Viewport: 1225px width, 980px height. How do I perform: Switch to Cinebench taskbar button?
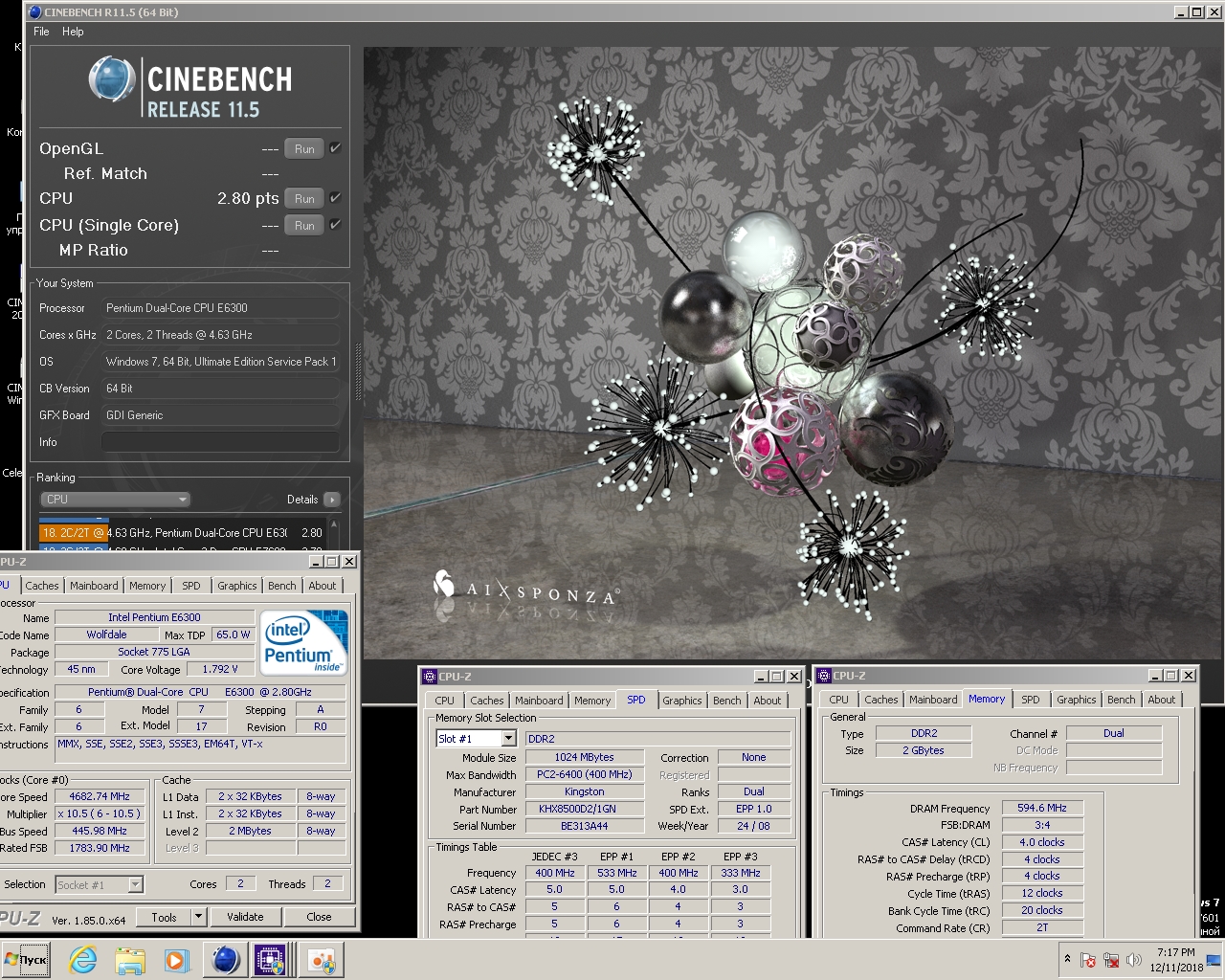226,960
